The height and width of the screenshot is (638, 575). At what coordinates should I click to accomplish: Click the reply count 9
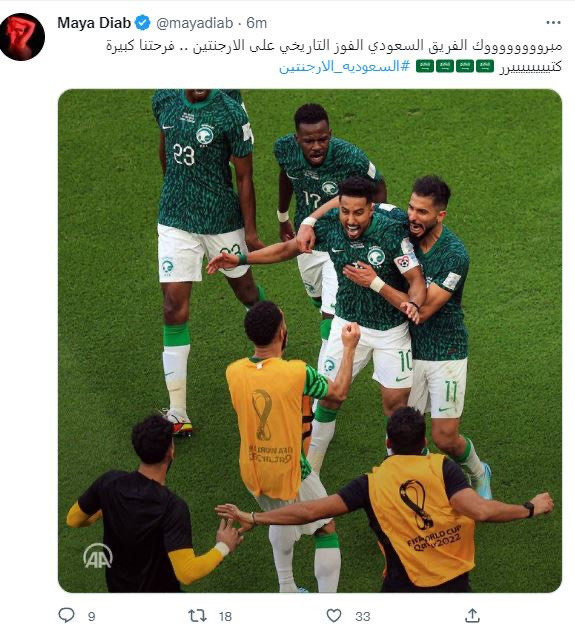(x=92, y=616)
